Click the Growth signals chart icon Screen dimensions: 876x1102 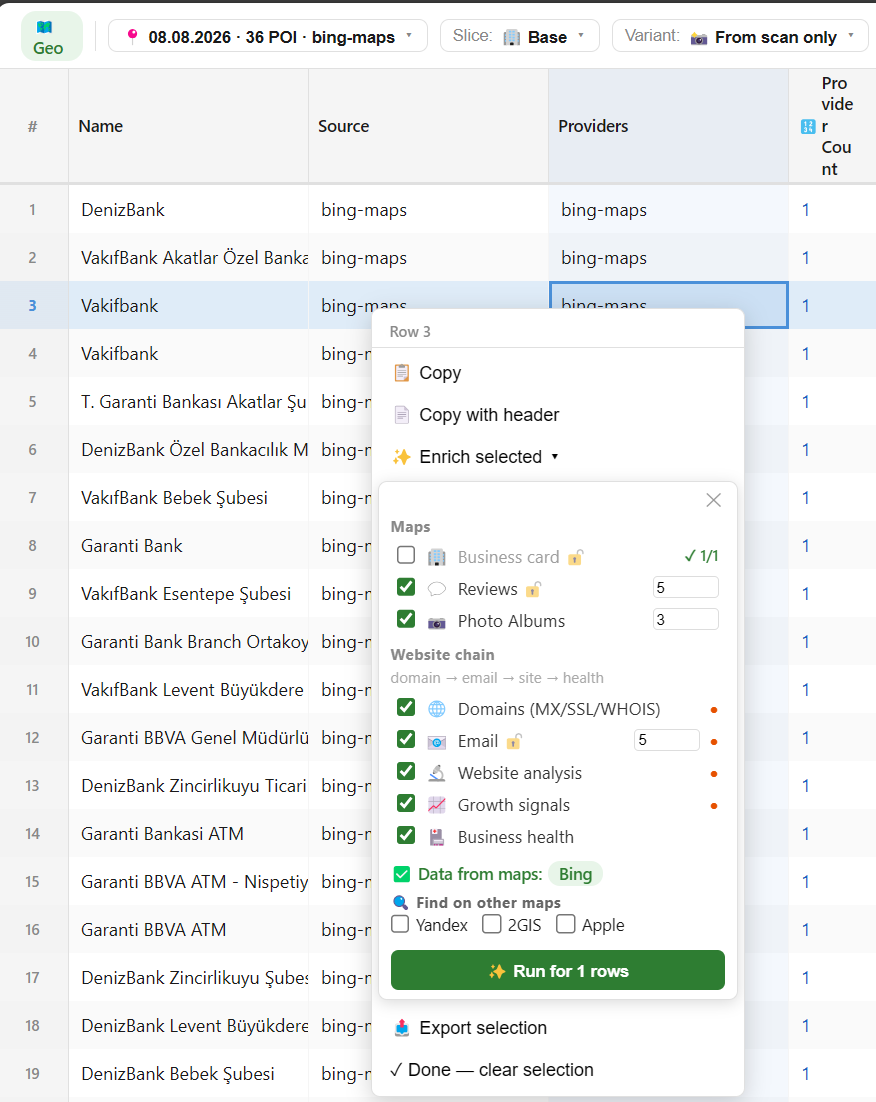tap(437, 805)
